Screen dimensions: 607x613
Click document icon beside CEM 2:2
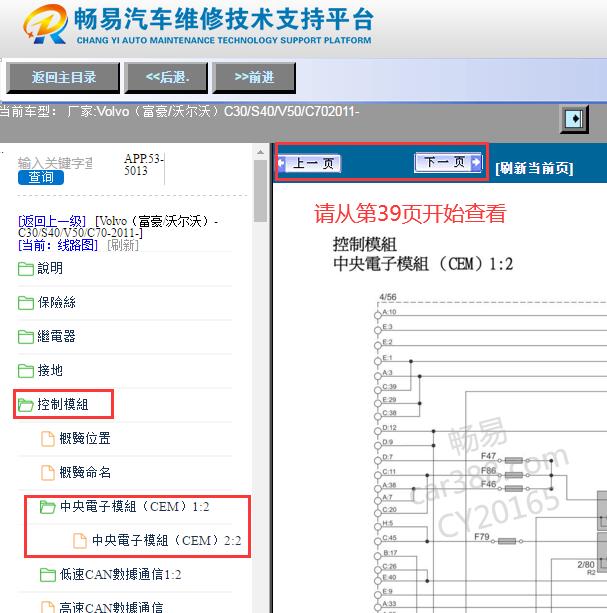tap(80, 541)
